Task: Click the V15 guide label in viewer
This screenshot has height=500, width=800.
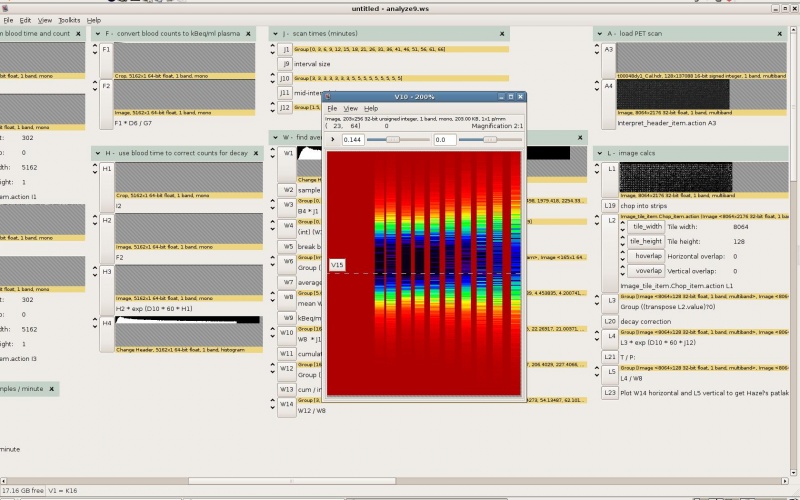Action: (338, 265)
